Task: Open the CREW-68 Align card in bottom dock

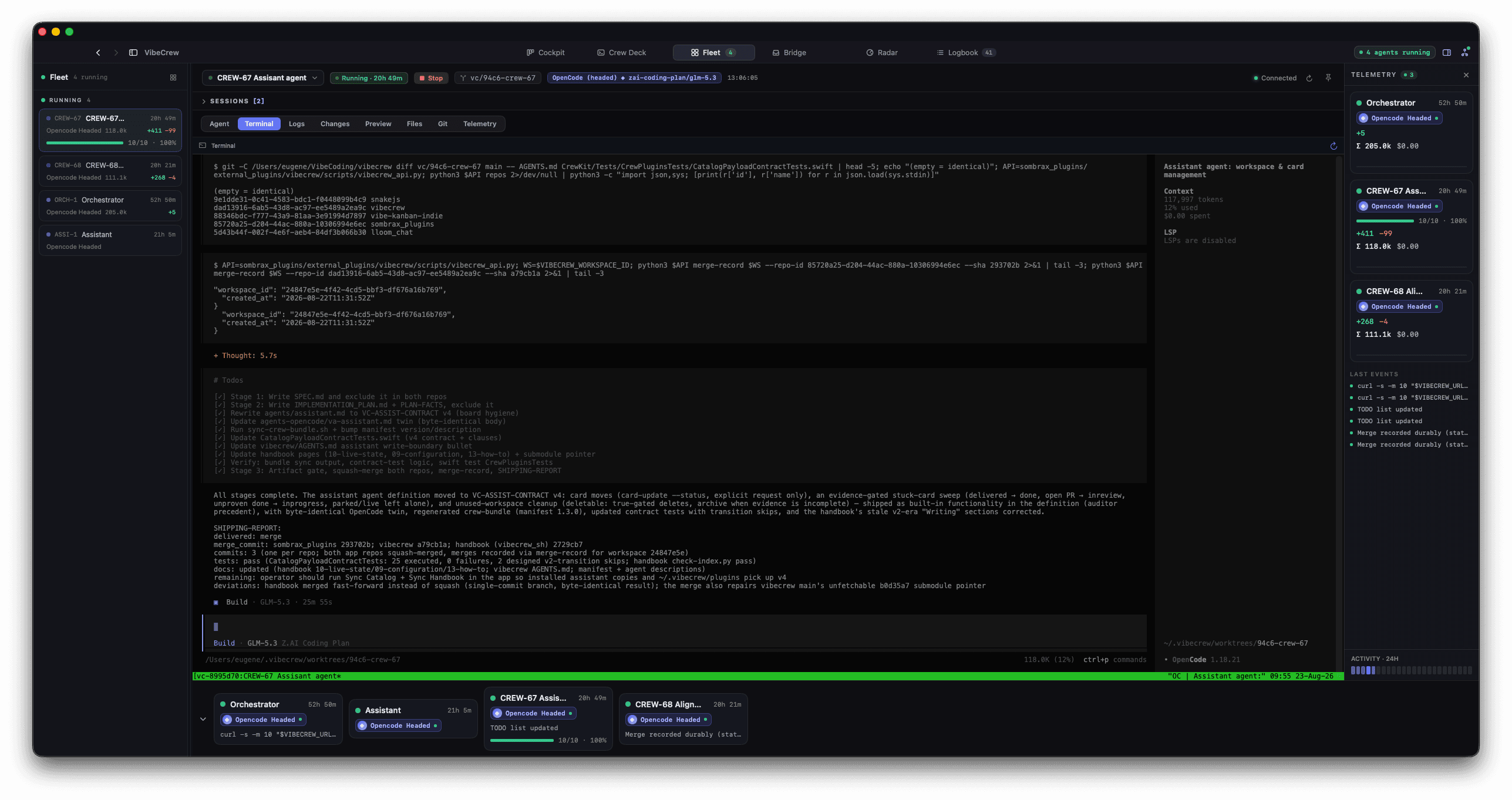Action: click(x=683, y=718)
